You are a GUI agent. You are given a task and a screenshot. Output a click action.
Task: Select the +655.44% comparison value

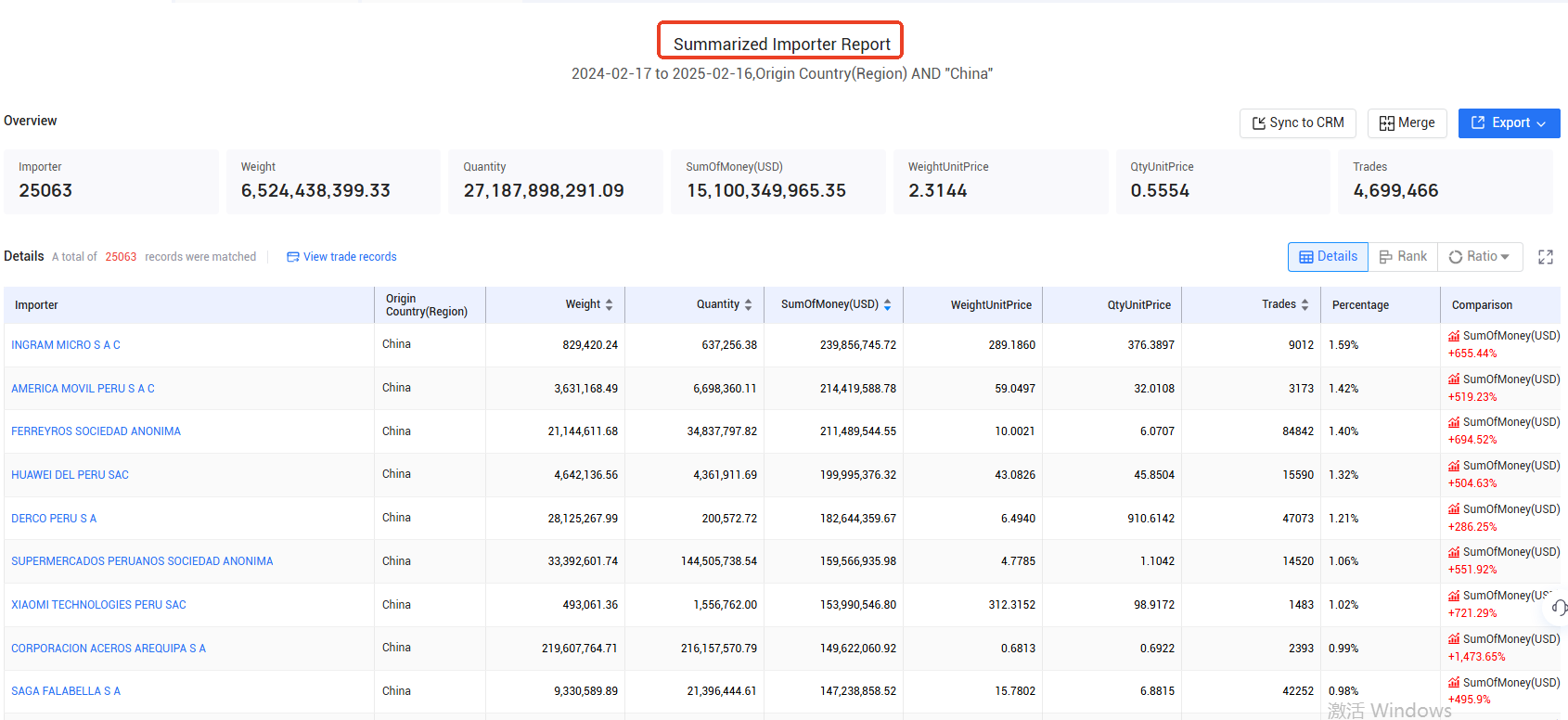tap(1472, 354)
